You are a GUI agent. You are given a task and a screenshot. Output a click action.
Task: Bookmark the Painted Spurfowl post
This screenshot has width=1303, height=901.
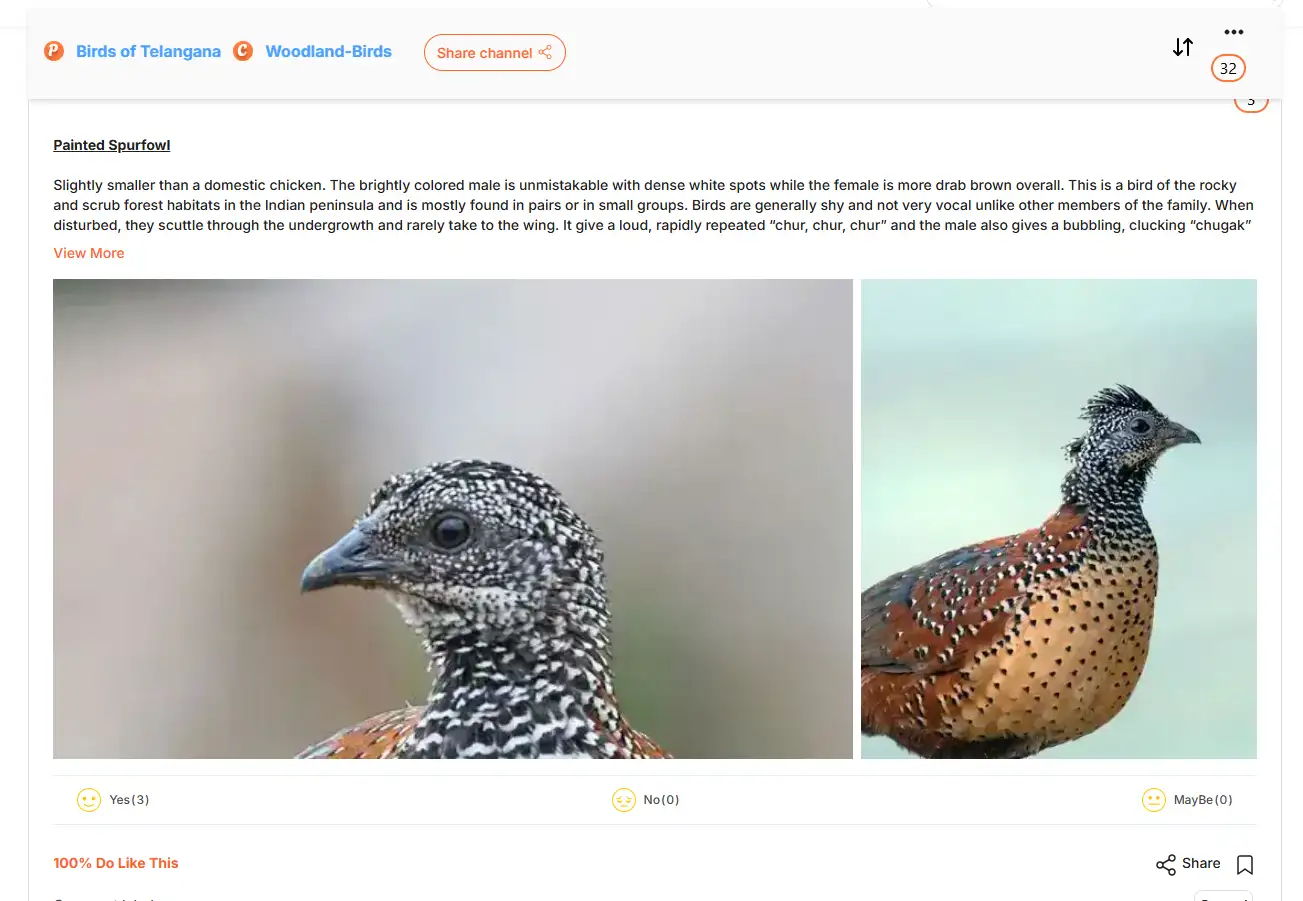tap(1245, 864)
